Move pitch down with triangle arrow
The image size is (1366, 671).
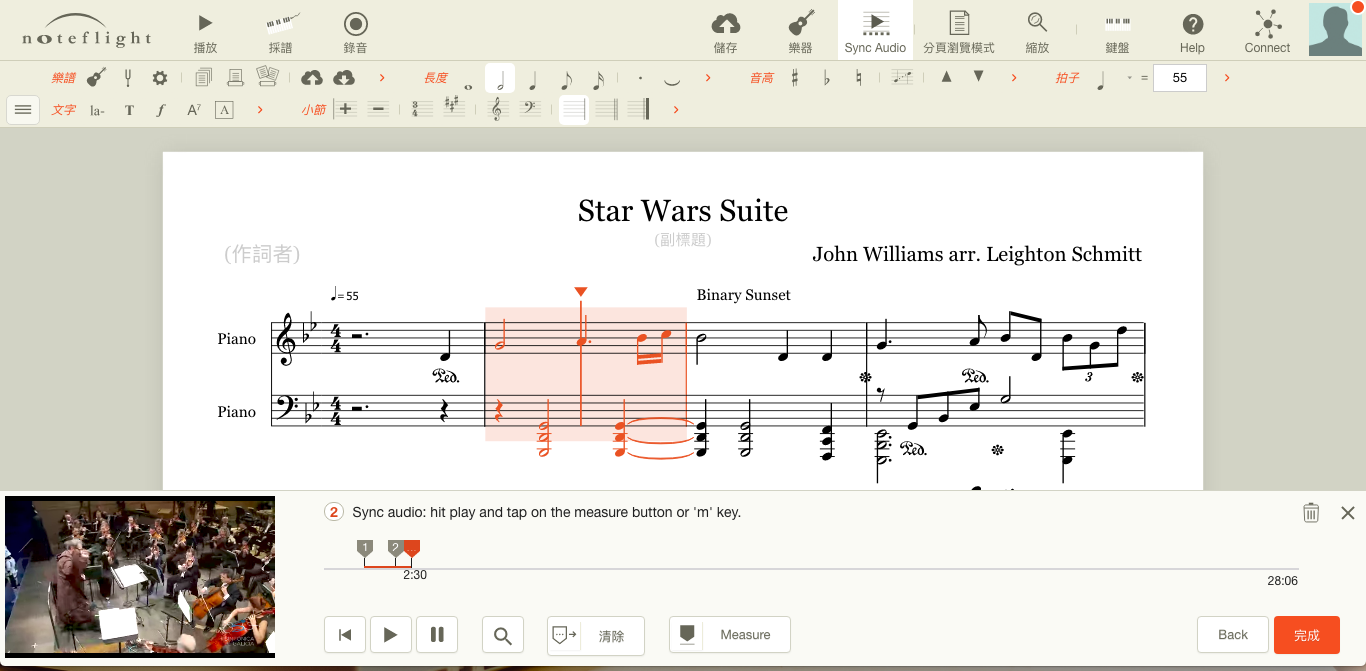[x=978, y=77]
